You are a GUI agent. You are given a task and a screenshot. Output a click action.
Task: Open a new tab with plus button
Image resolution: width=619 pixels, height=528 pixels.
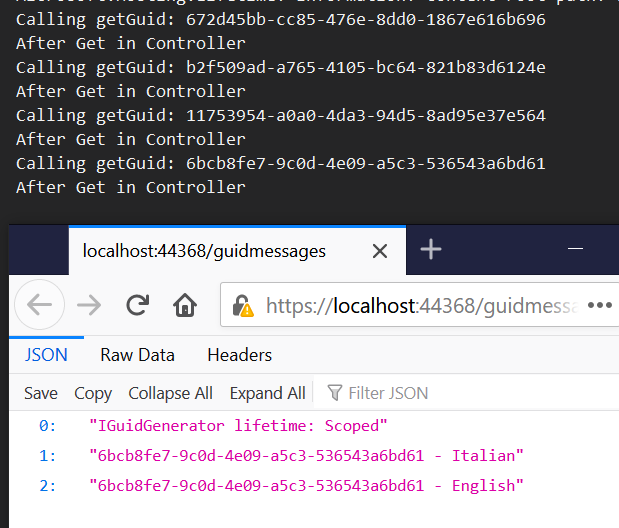[431, 250]
